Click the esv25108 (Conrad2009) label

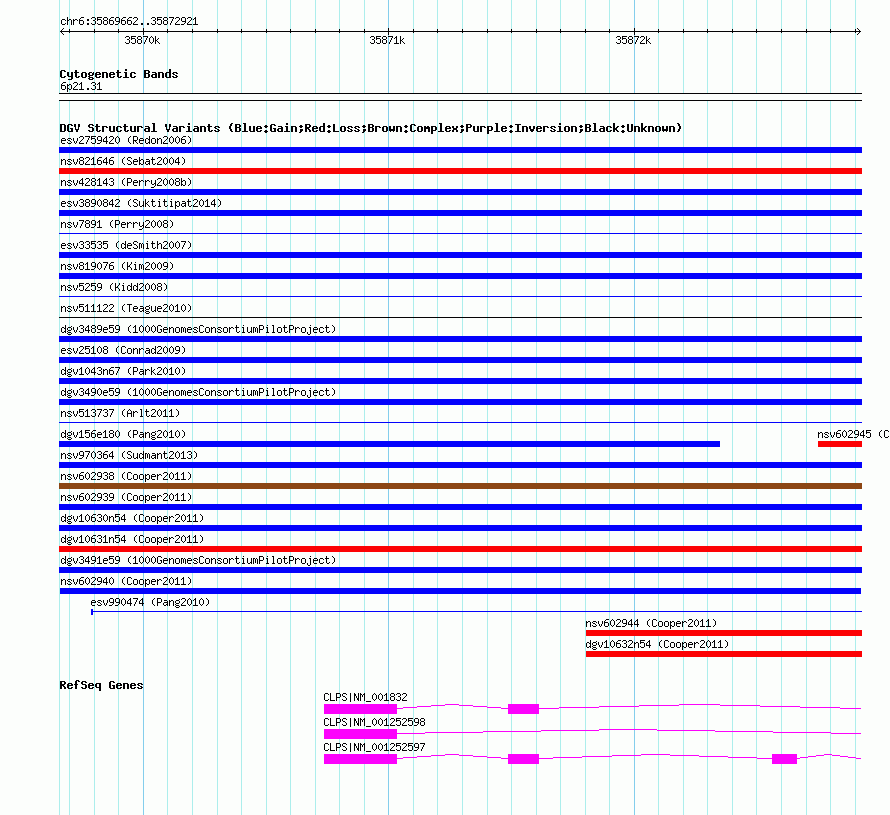123,350
